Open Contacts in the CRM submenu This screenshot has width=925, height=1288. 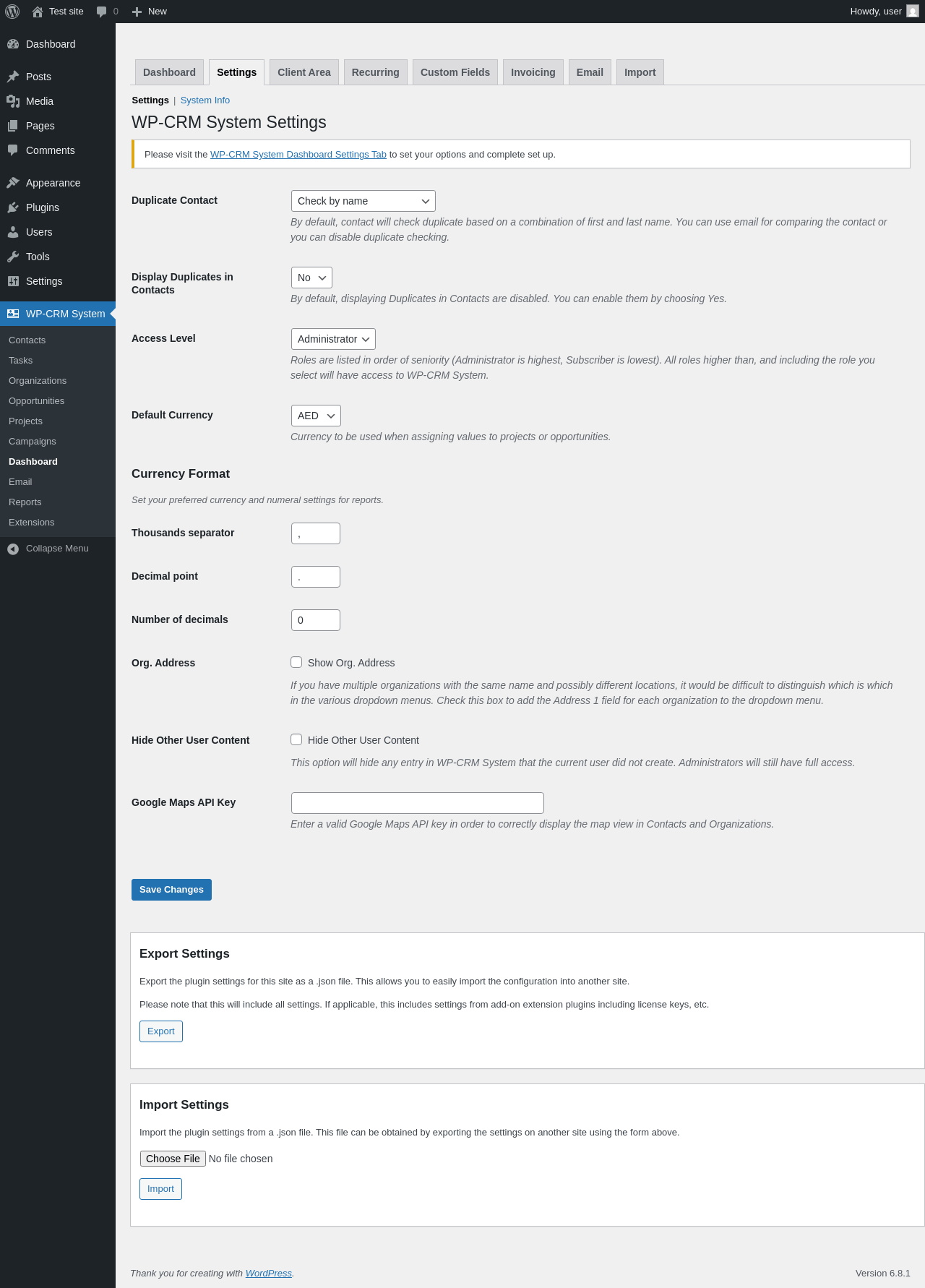tap(58, 340)
